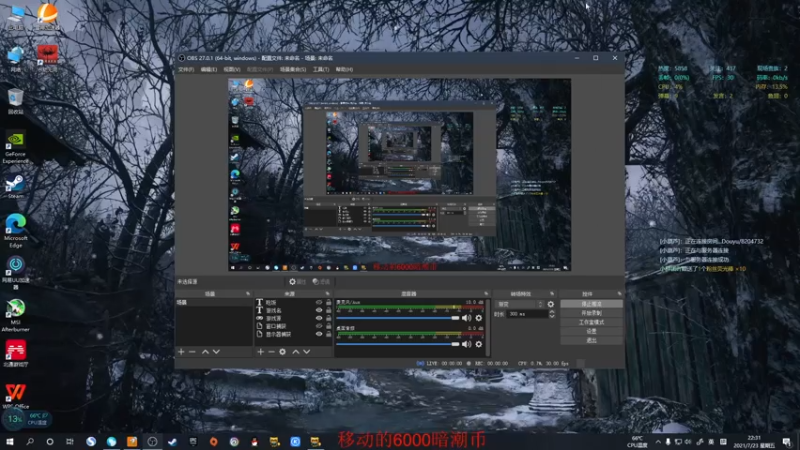This screenshot has height=450, width=800.
Task: Select display capture source row
Action: point(293,334)
